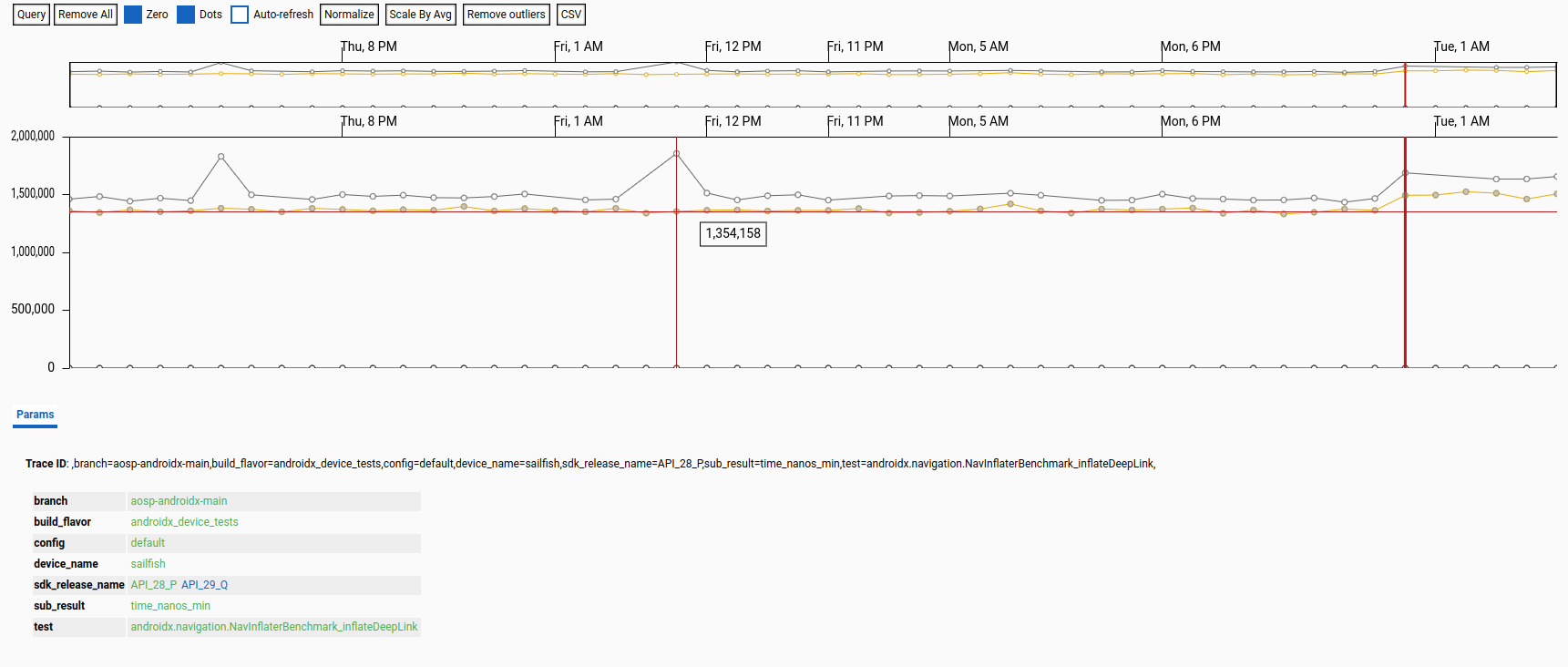Screen dimensions: 1568x667
Task: Toggle the Zero checkbox
Action: (133, 15)
